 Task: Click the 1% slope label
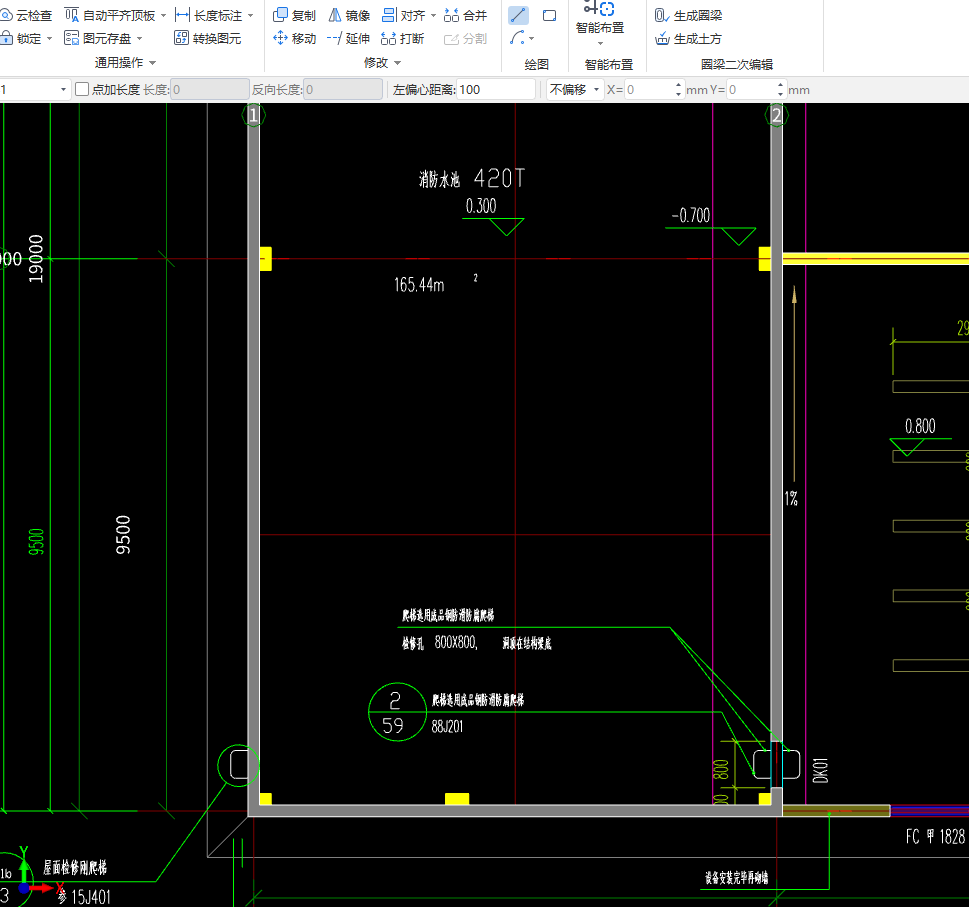pos(791,499)
